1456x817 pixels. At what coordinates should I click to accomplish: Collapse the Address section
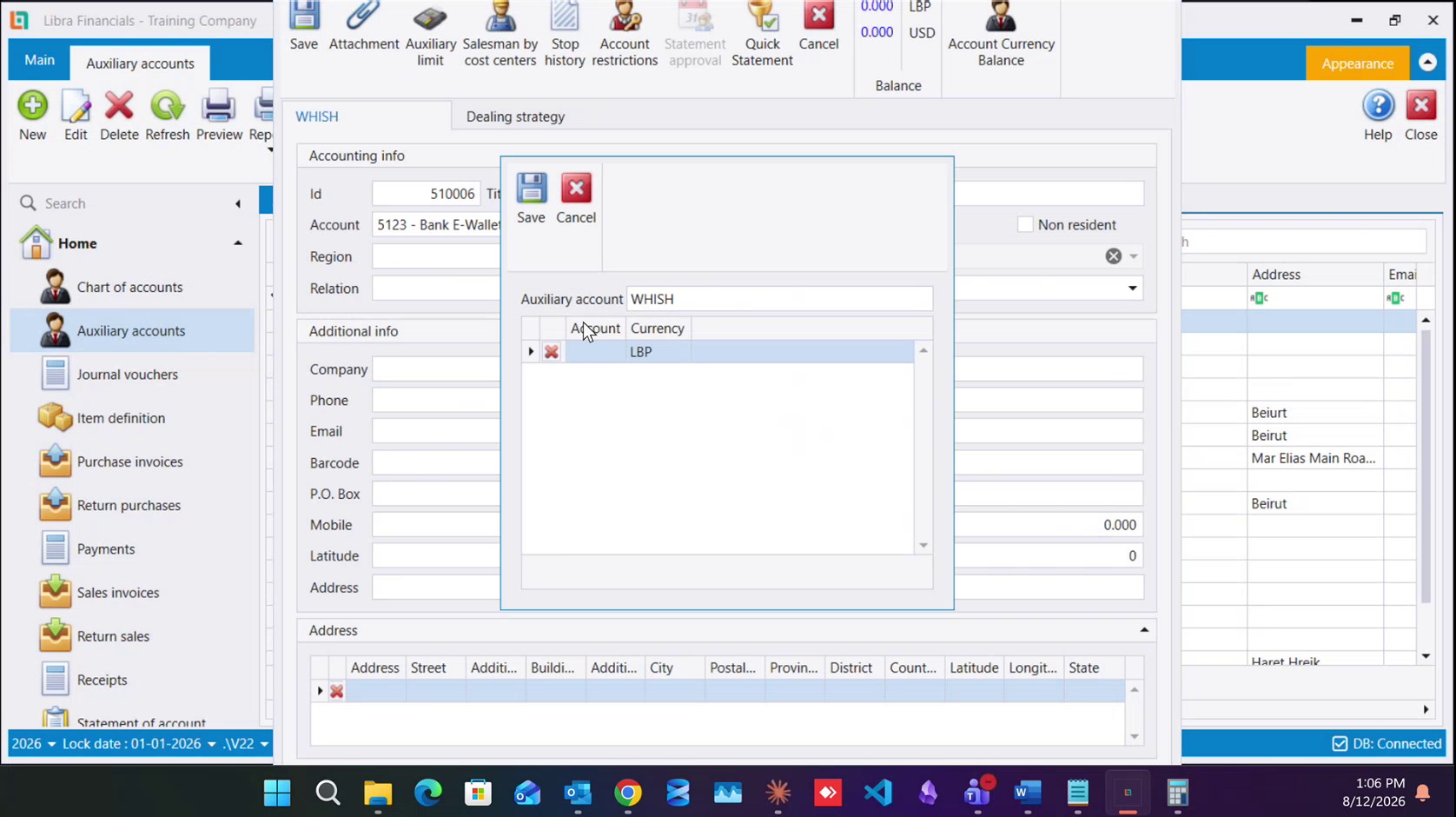pos(1144,630)
